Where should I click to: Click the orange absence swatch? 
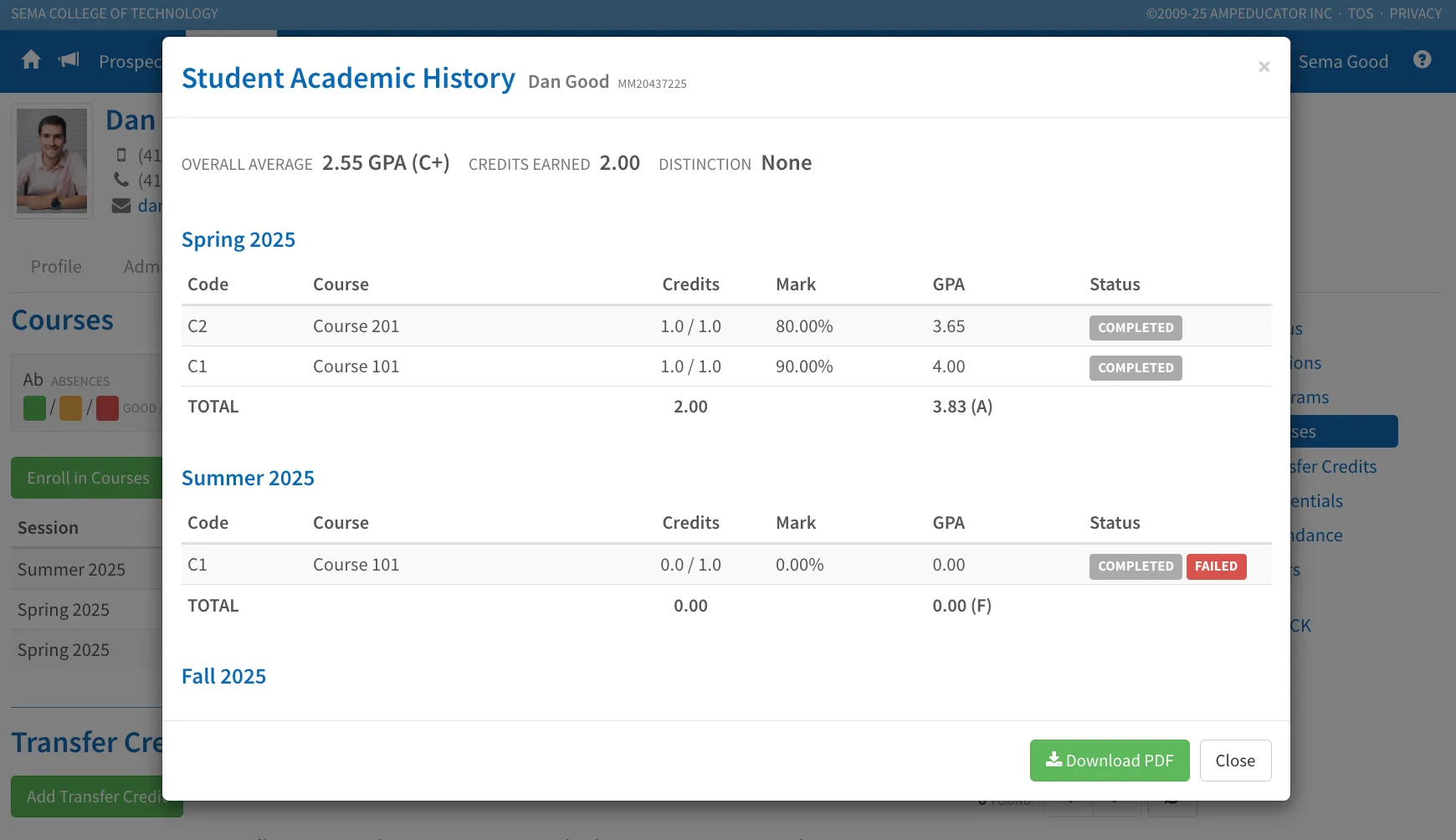[71, 408]
